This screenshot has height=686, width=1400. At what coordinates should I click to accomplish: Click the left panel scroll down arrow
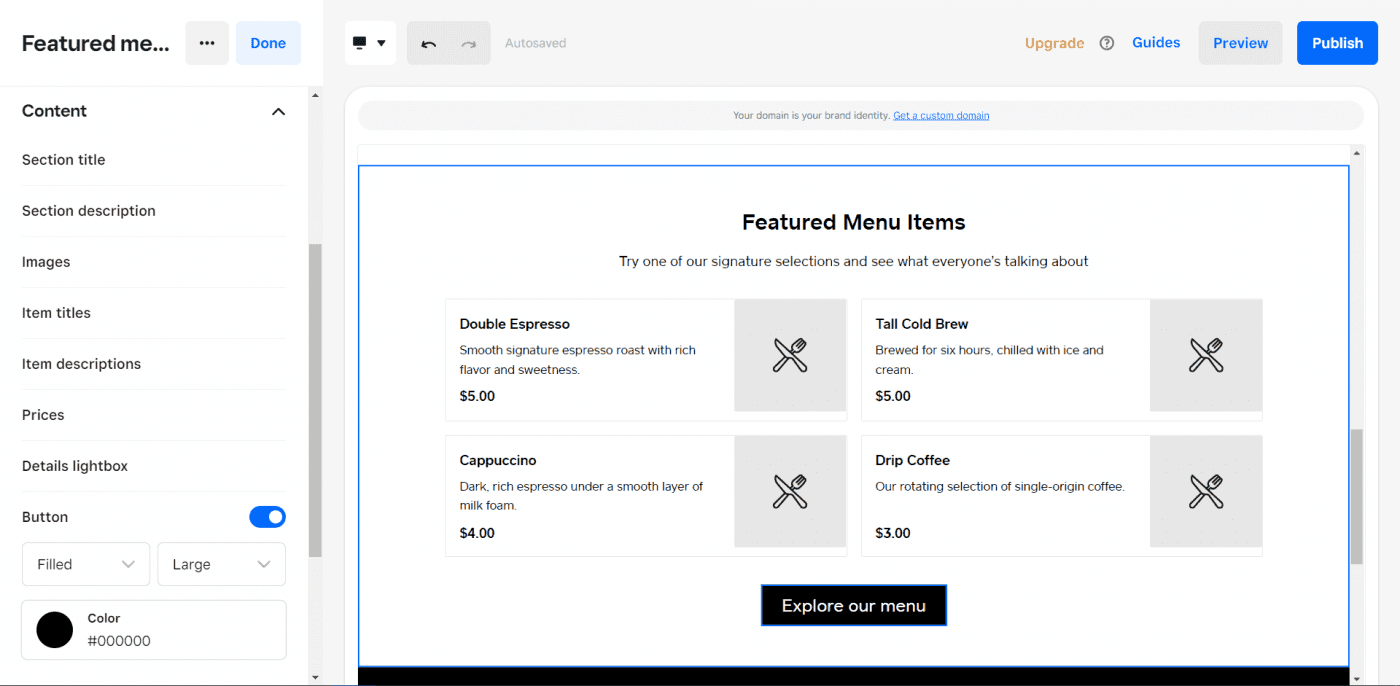tap(315, 677)
